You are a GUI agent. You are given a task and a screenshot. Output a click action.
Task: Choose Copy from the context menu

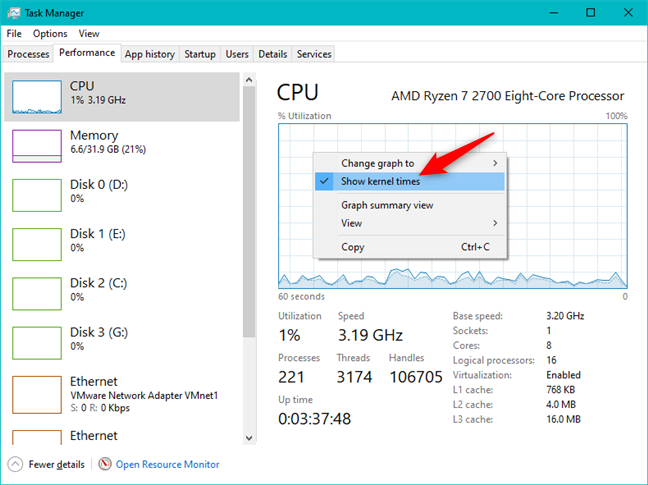click(410, 247)
